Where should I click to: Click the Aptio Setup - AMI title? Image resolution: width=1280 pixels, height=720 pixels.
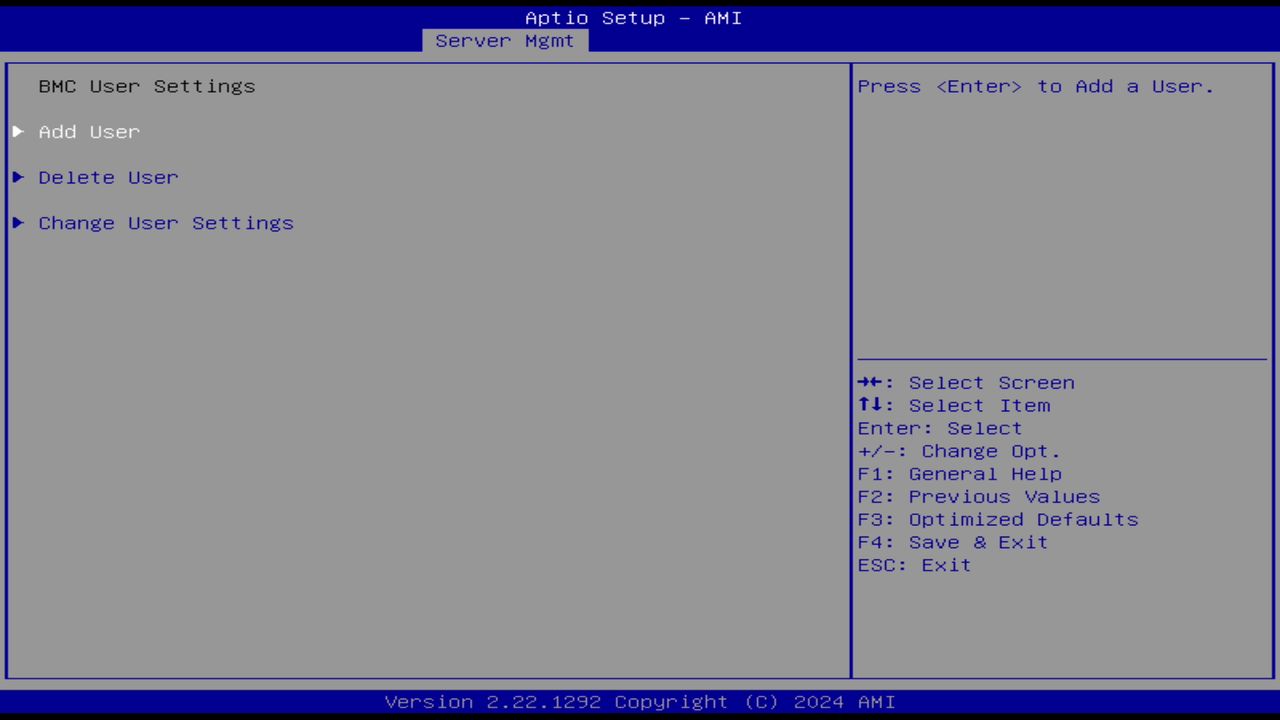click(634, 18)
